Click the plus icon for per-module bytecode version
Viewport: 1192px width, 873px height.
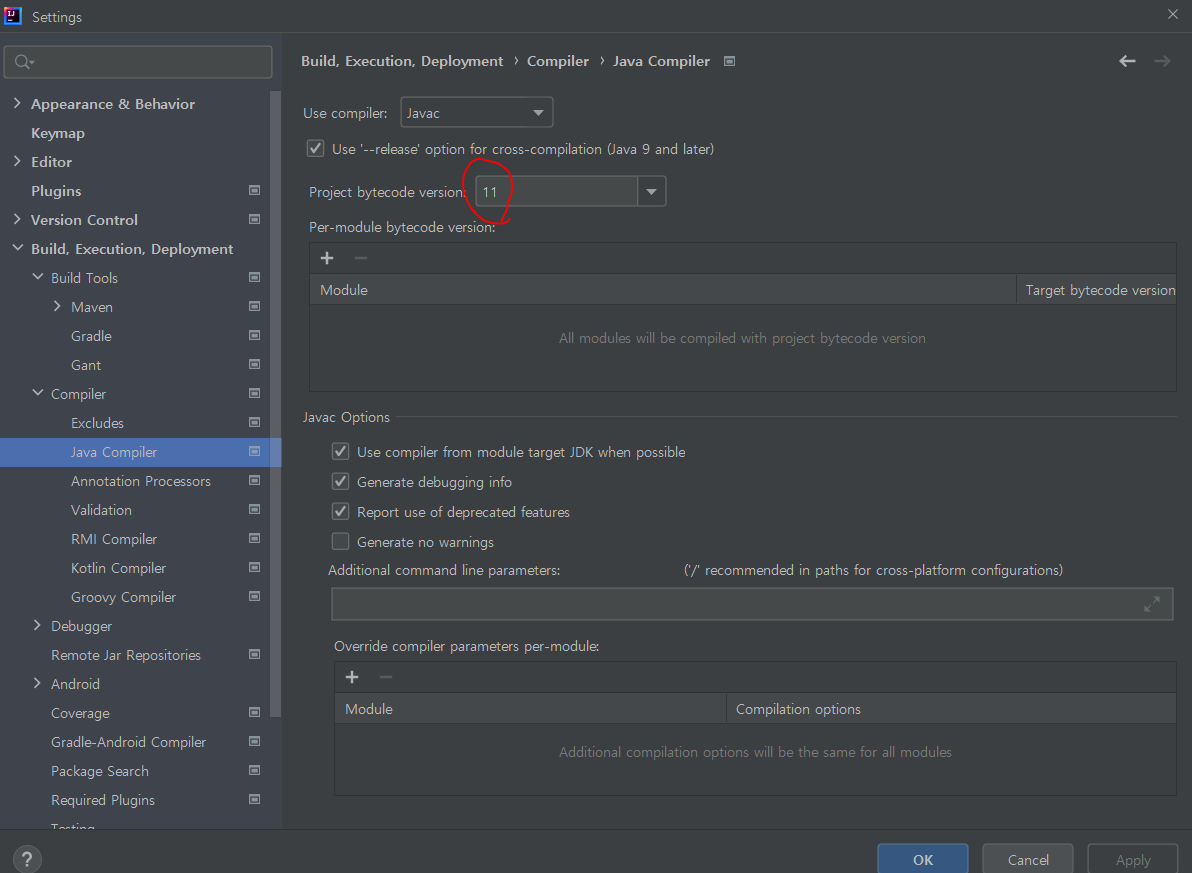[x=327, y=258]
